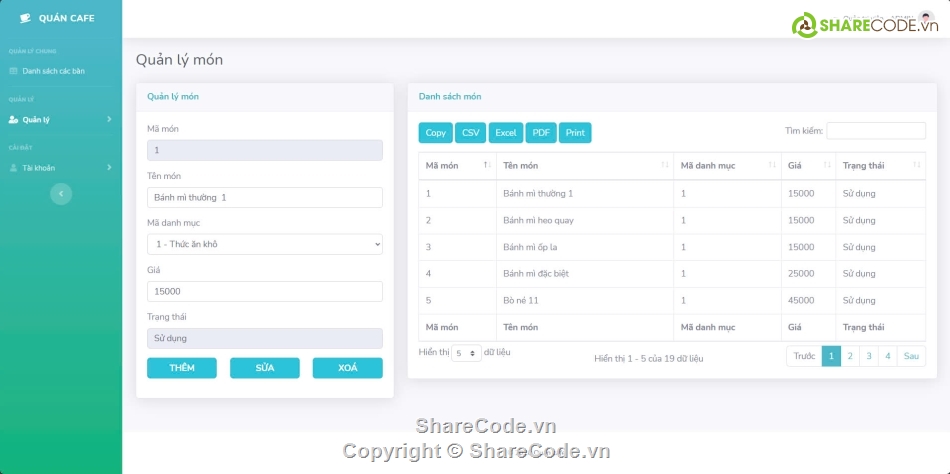Click the THÊM button
The image size is (950, 474).
(182, 368)
